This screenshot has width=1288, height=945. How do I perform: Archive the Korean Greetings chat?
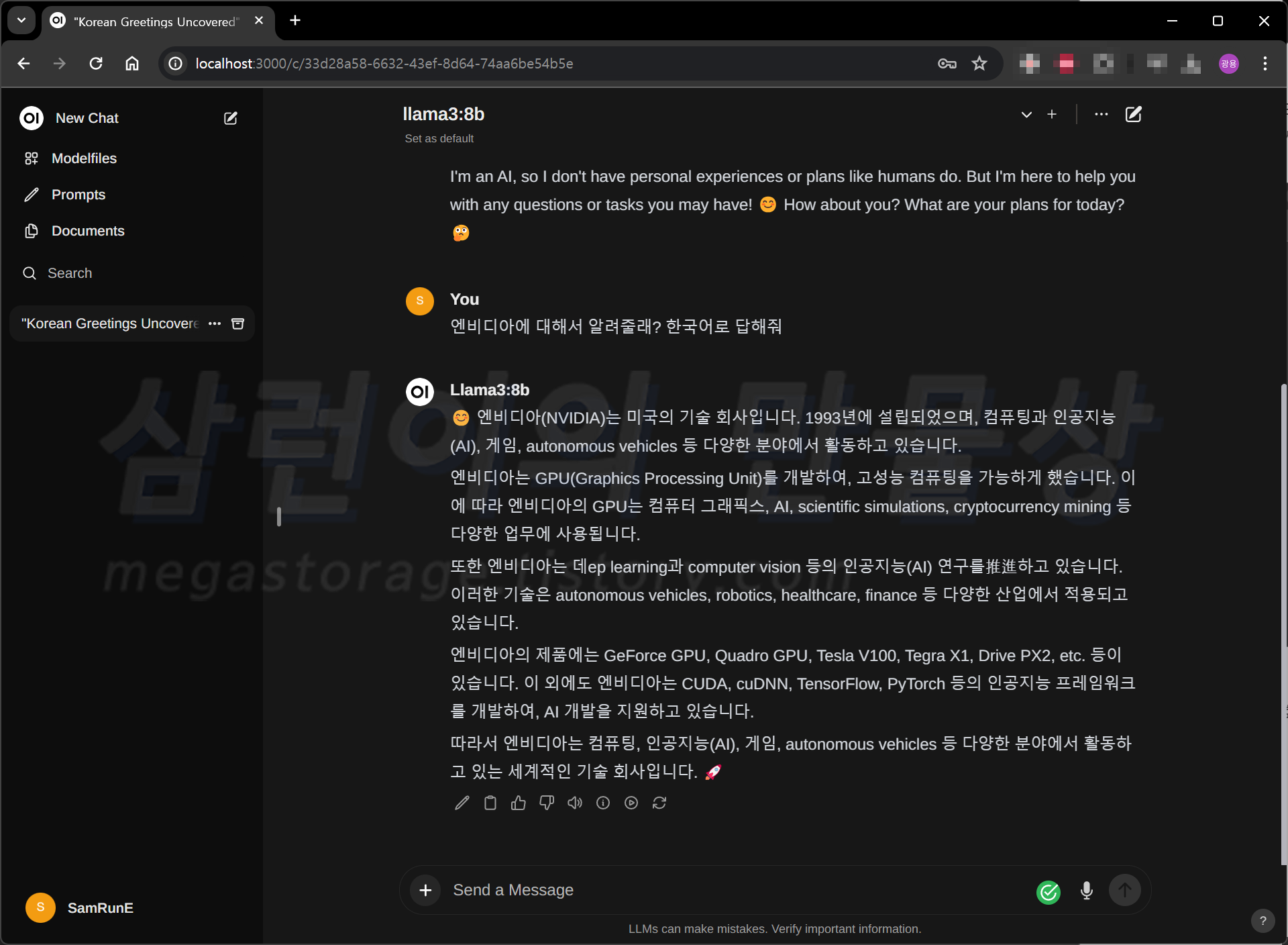click(237, 324)
